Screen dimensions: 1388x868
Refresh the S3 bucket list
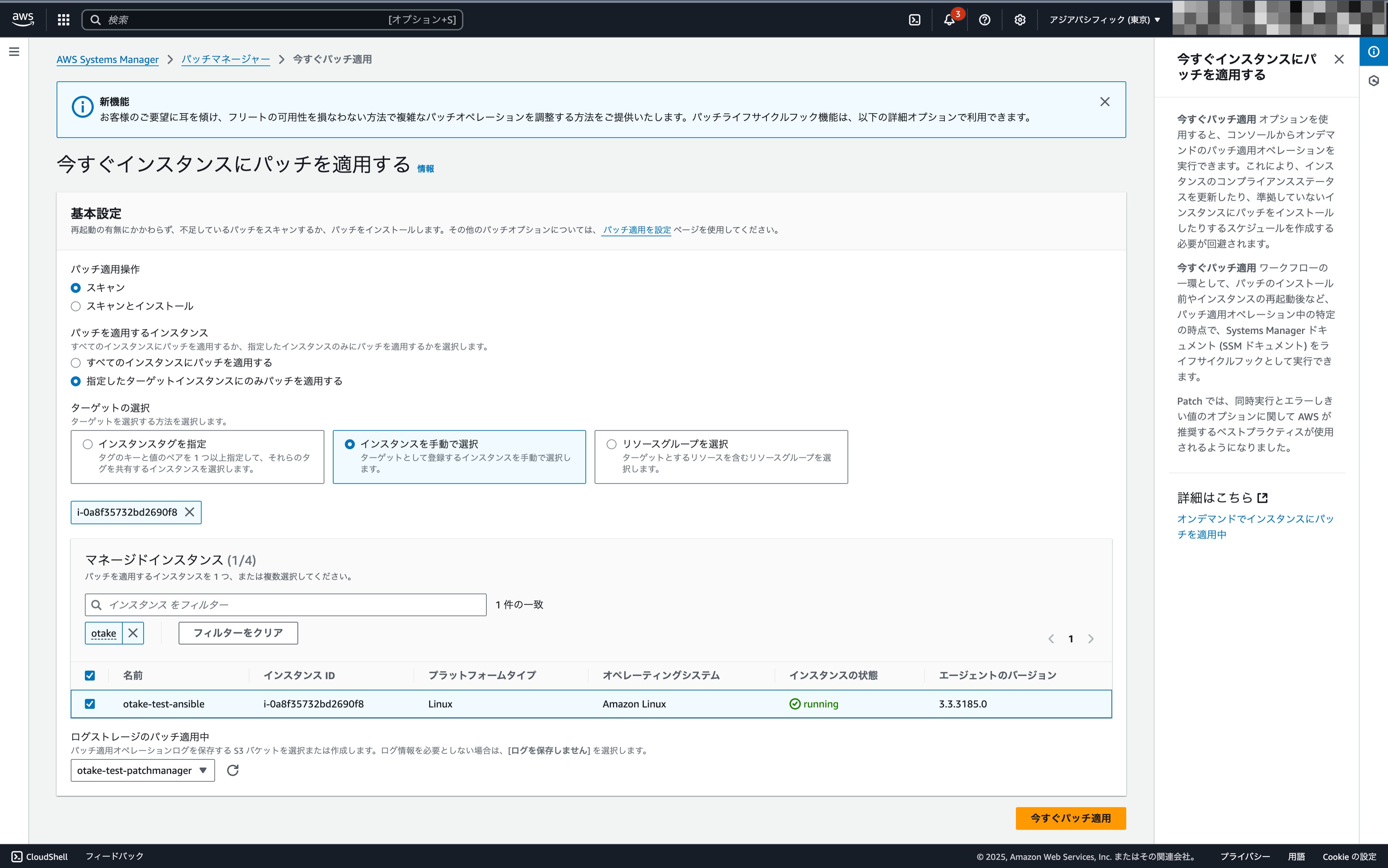coord(233,770)
